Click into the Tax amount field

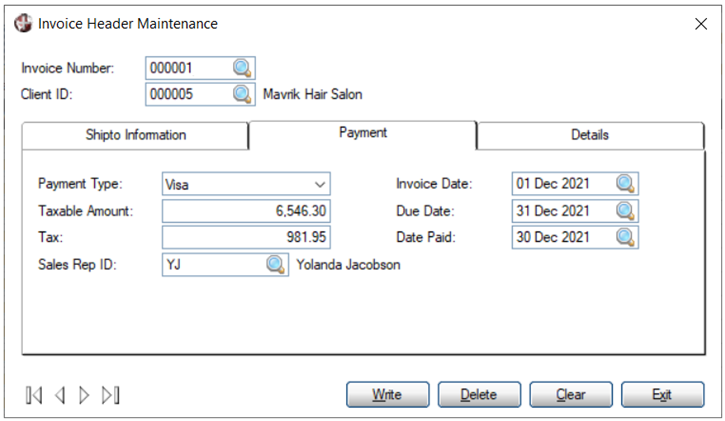click(246, 237)
